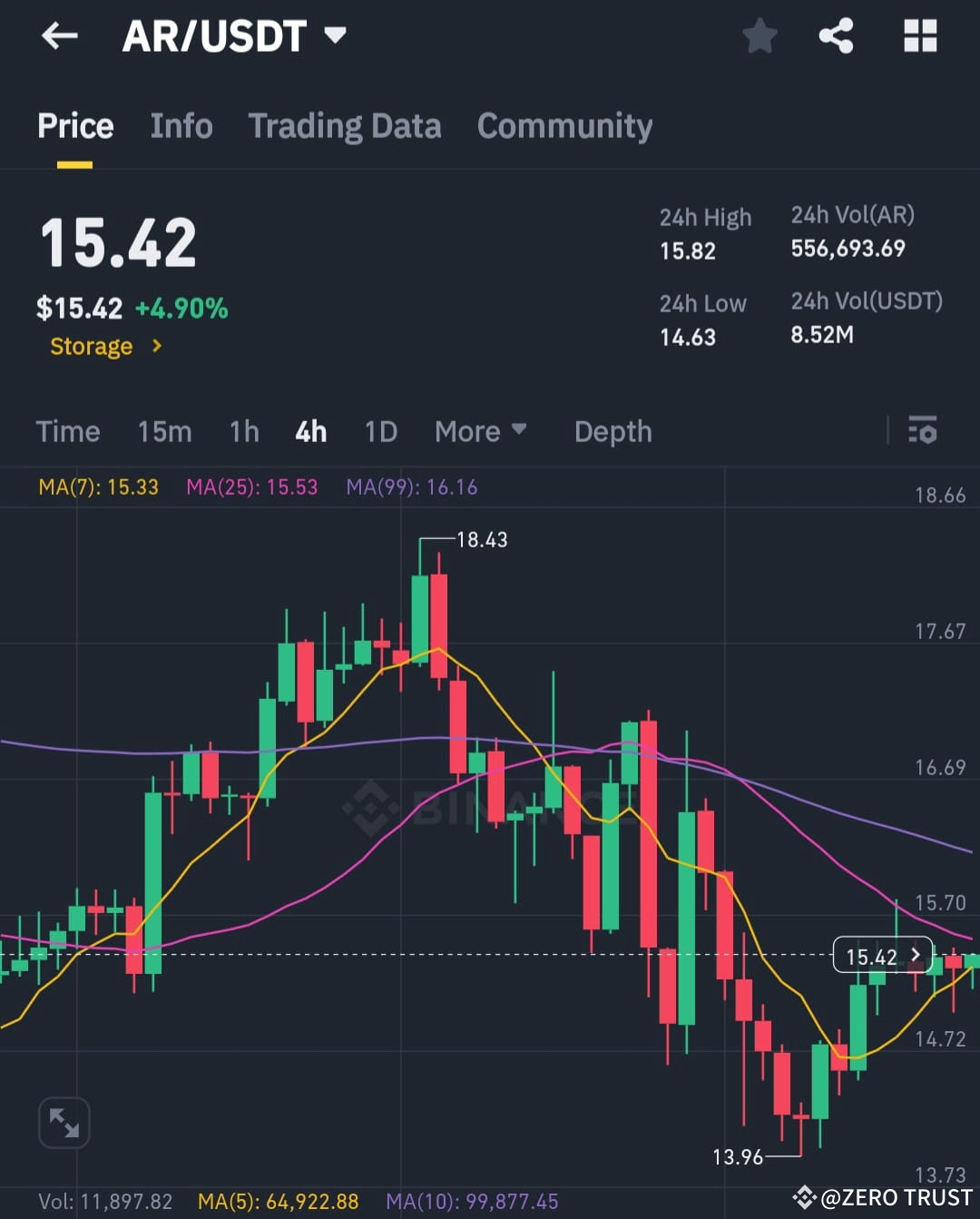980x1219 pixels.
Task: Select the Info section
Action: click(181, 127)
